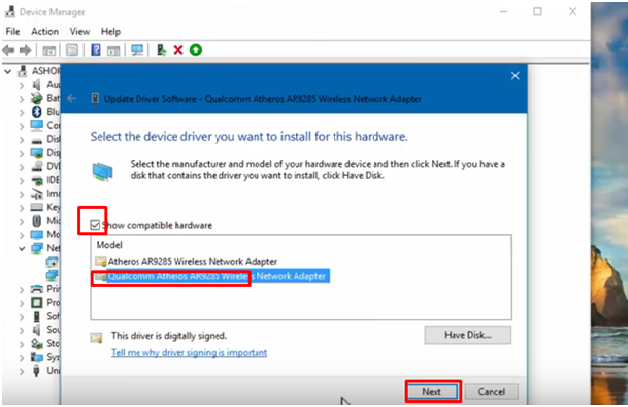This screenshot has width=628, height=407.
Task: Open the File menu
Action: (13, 31)
